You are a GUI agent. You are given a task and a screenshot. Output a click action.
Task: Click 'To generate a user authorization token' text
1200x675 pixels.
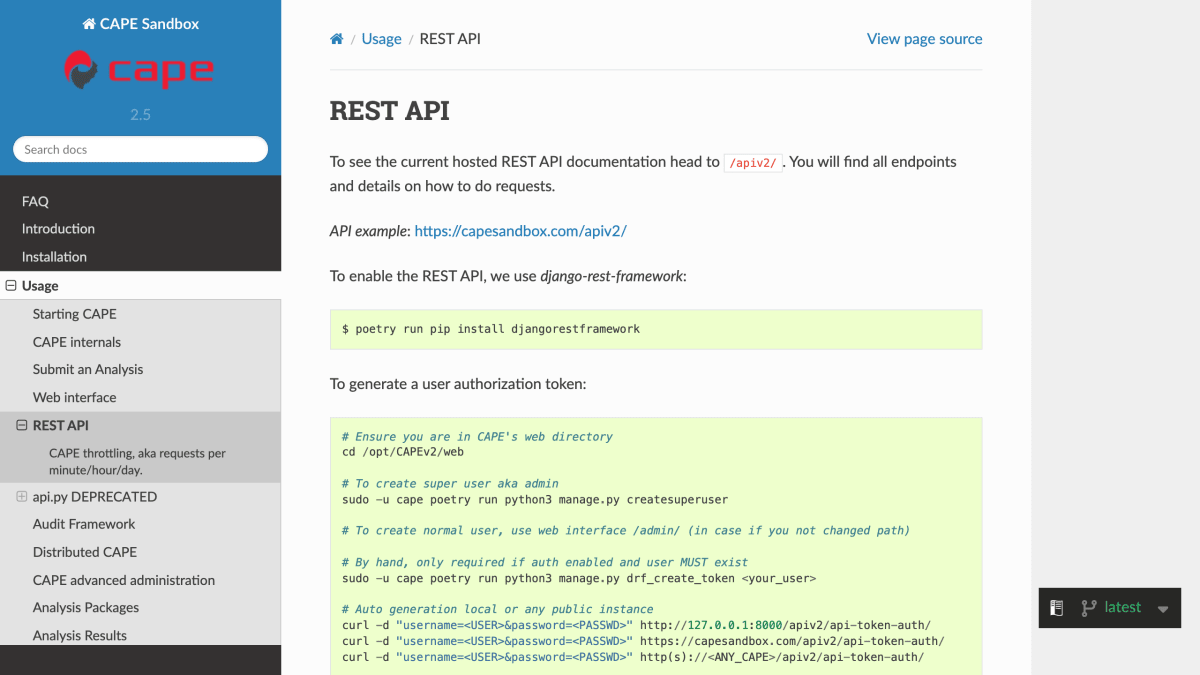[458, 384]
